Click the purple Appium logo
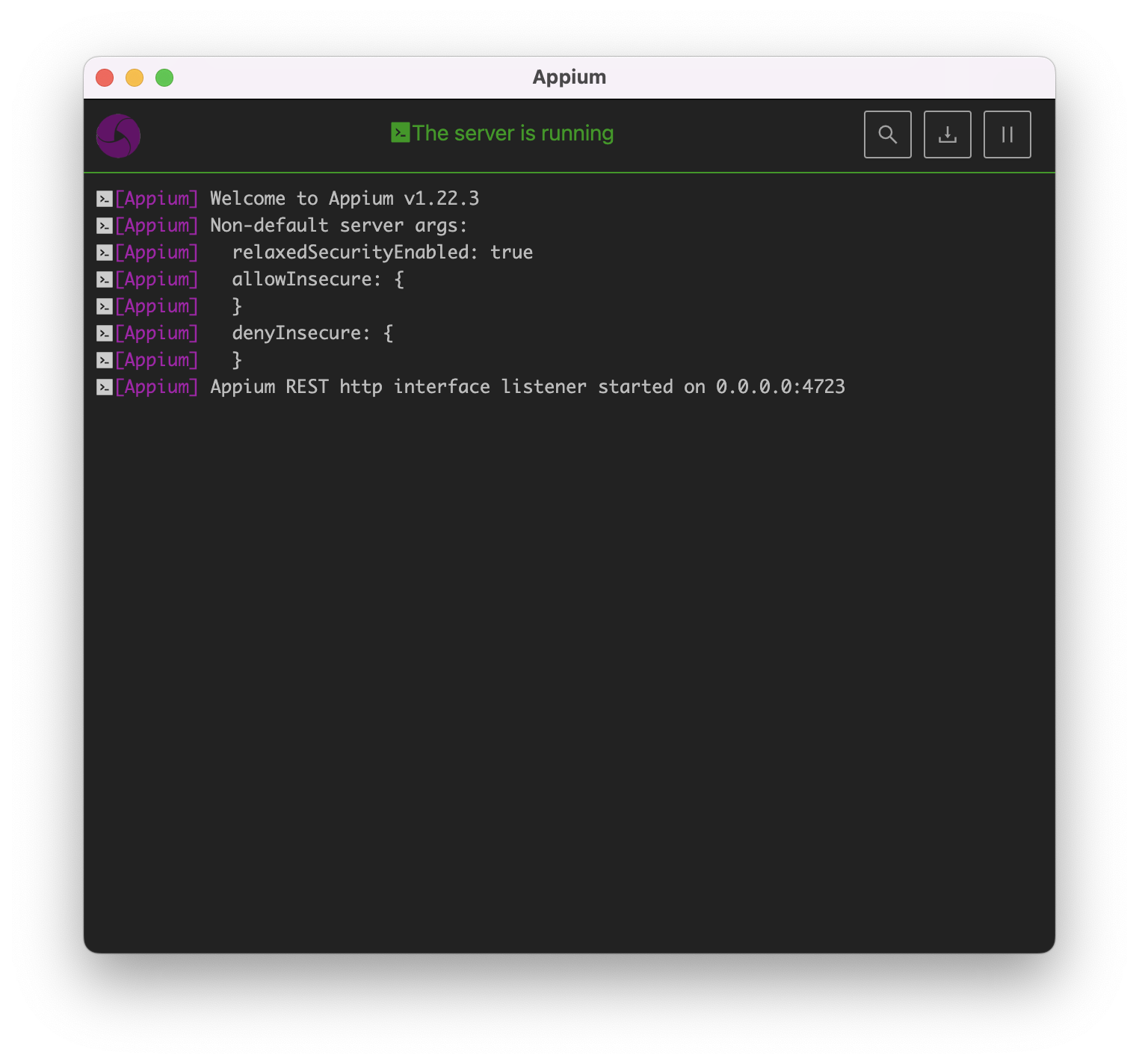1139x1064 pixels. pyautogui.click(x=120, y=135)
